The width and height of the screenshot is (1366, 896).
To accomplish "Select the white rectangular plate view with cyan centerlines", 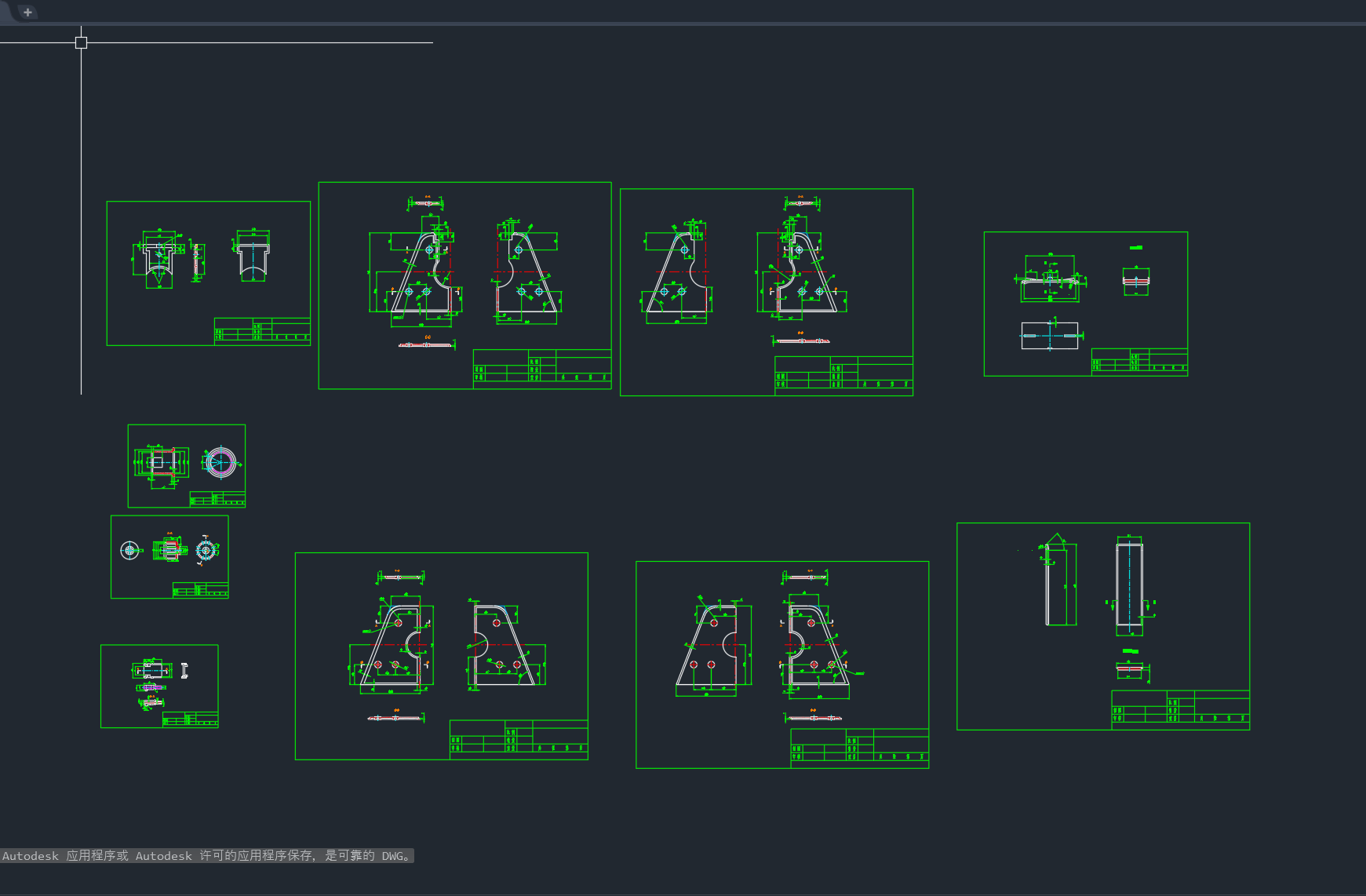I will 1049,336.
